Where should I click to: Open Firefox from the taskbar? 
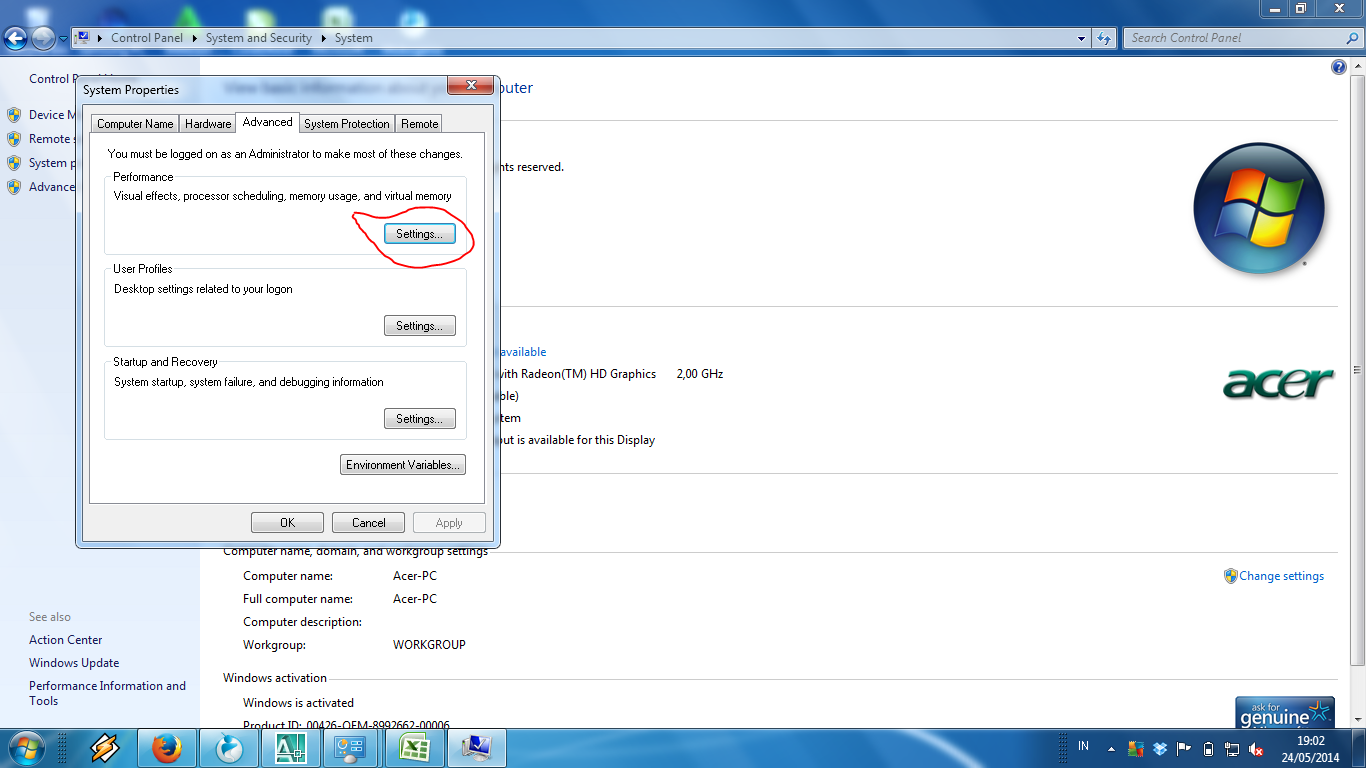tap(167, 748)
